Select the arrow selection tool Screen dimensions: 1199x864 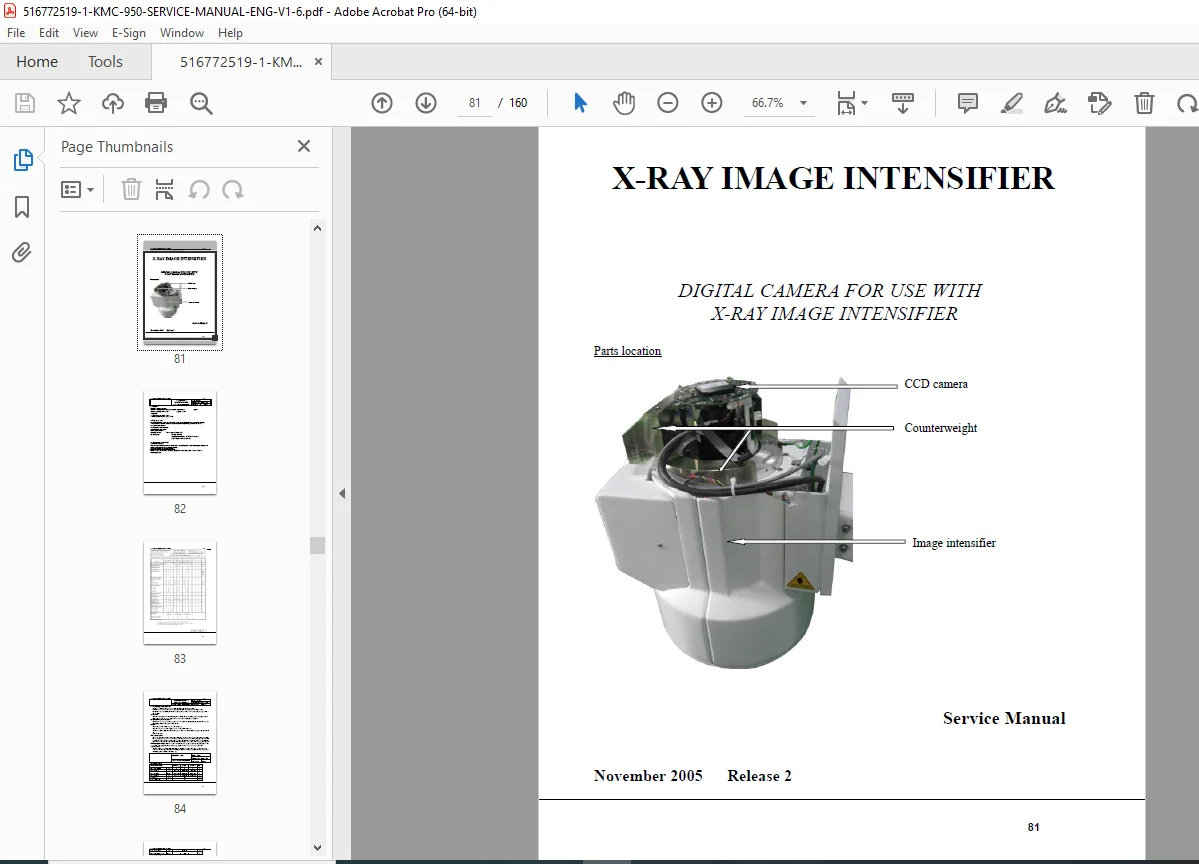pos(580,102)
